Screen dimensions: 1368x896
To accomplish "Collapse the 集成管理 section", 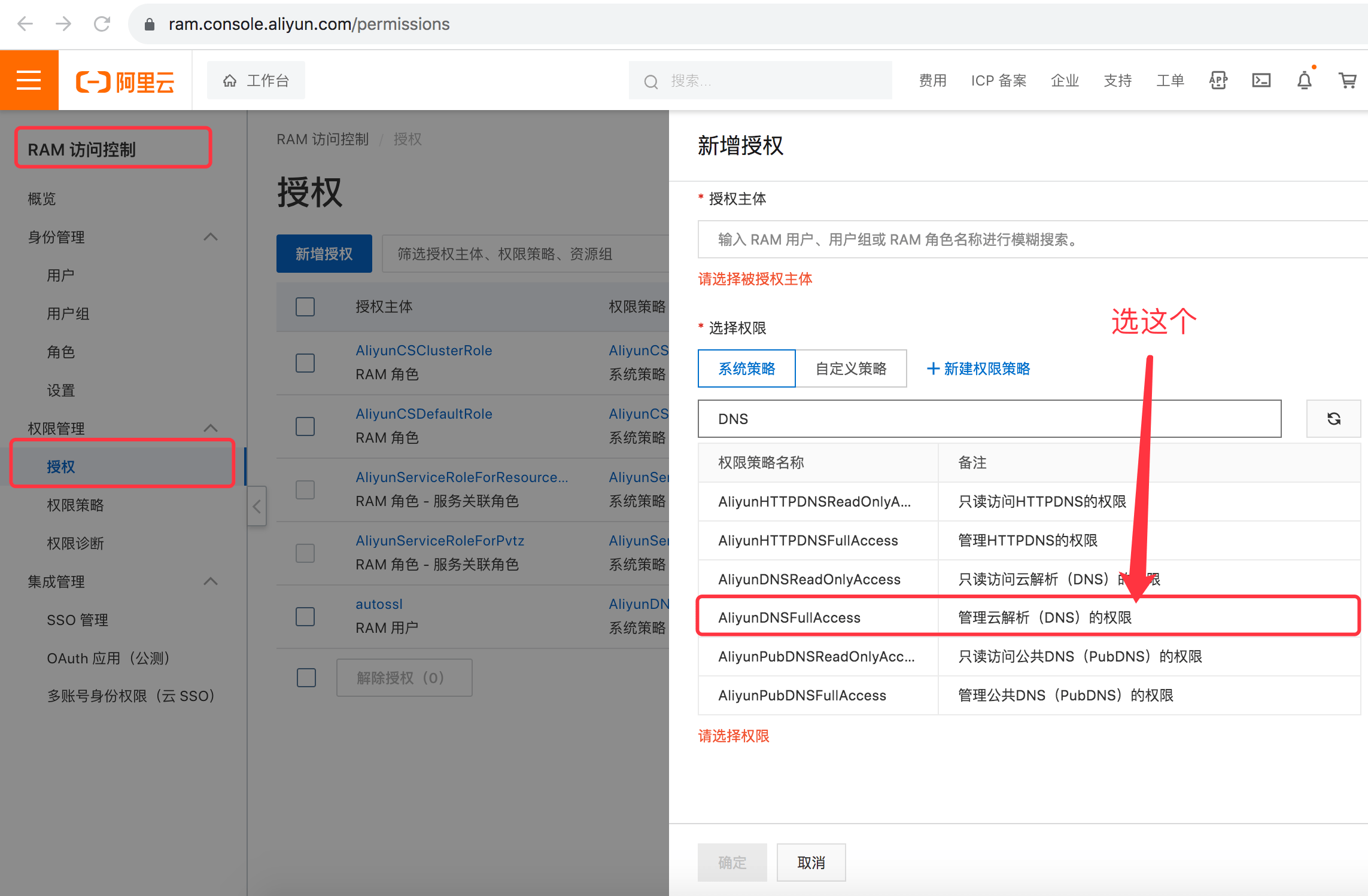I will coord(211,581).
